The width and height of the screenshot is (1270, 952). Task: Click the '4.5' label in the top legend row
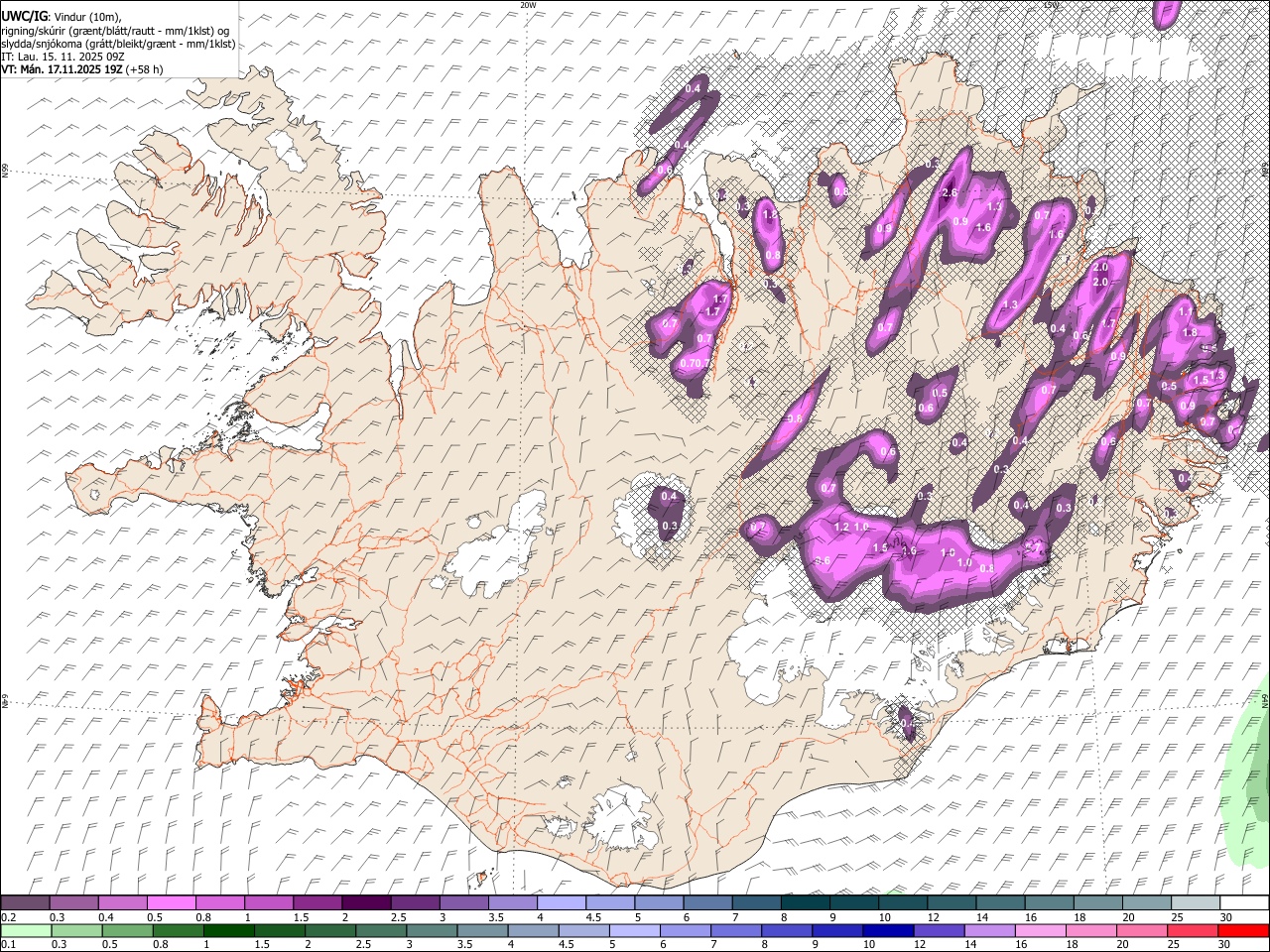(x=593, y=918)
